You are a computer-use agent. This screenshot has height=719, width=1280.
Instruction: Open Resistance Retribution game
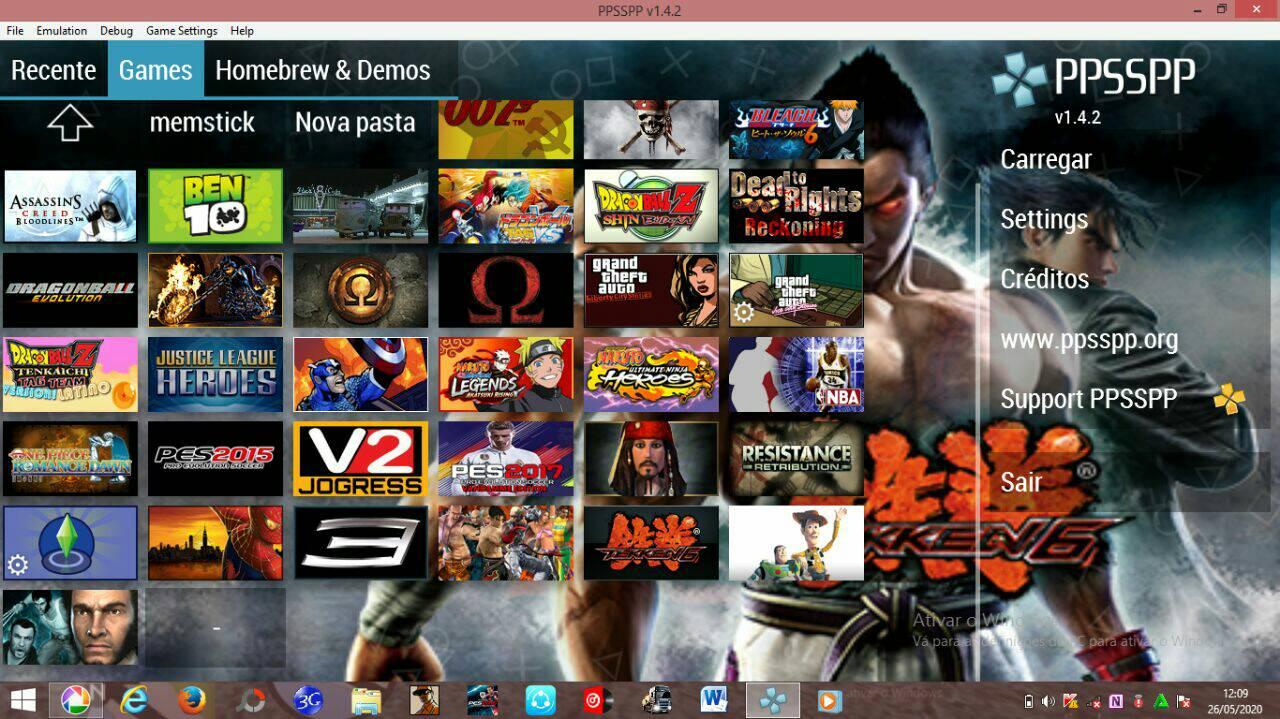[x=796, y=459]
